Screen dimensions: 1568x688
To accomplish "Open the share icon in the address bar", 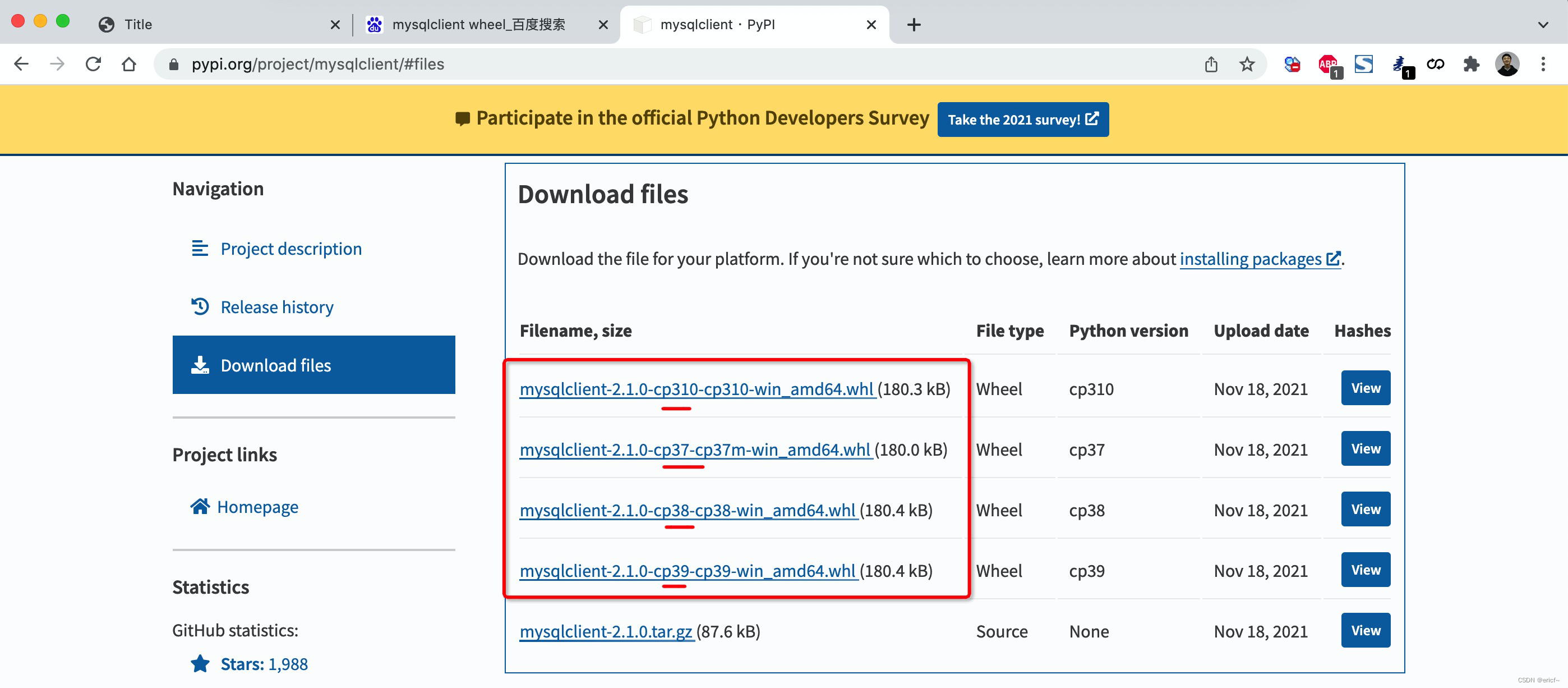I will [x=1211, y=64].
